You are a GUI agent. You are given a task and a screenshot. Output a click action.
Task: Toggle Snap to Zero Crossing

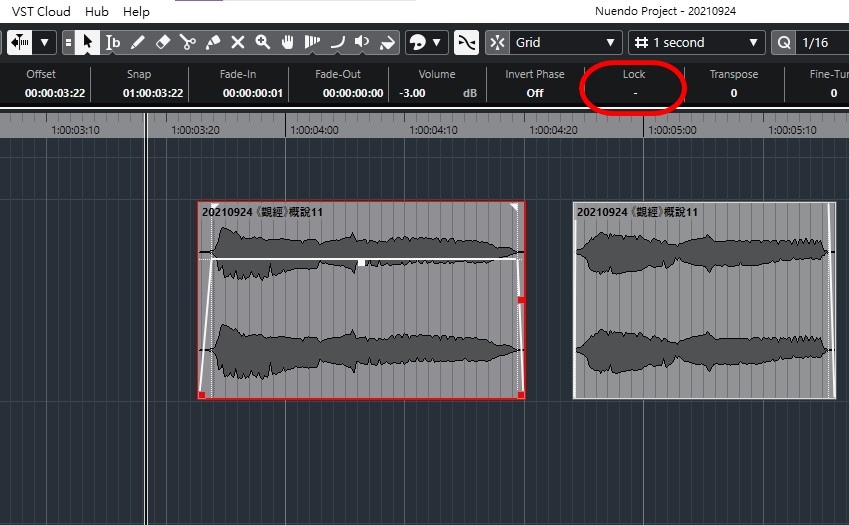[x=466, y=42]
